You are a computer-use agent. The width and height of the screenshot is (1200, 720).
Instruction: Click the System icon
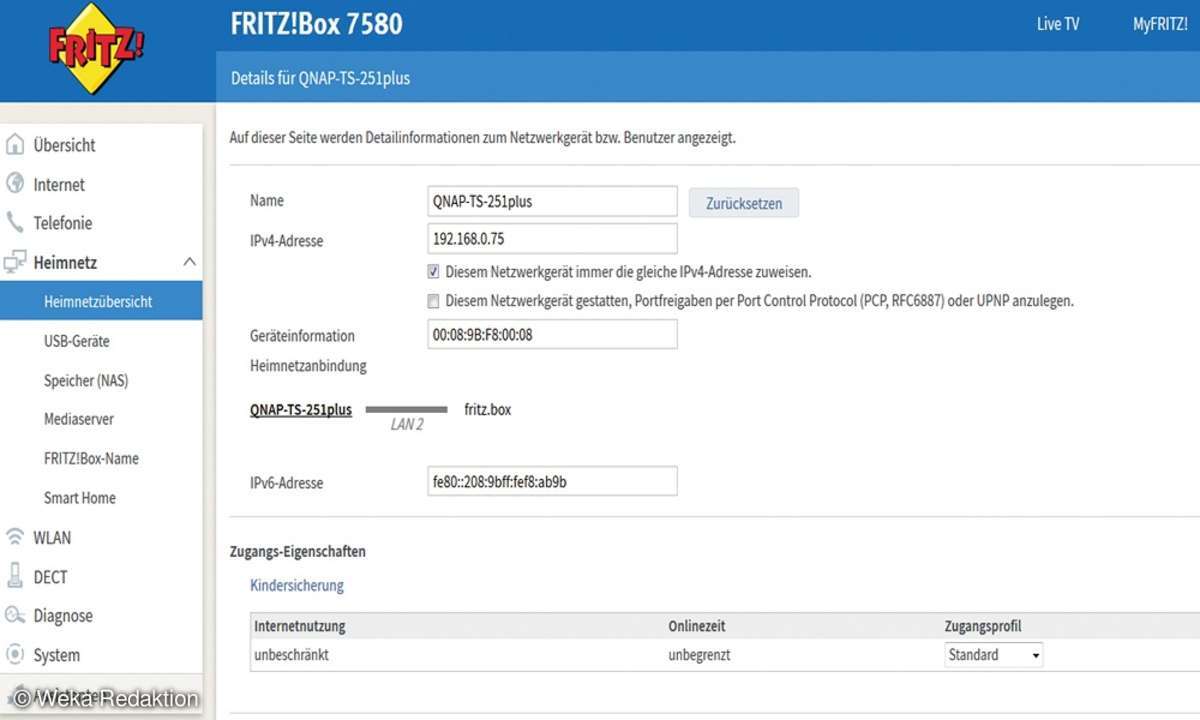tap(15, 655)
